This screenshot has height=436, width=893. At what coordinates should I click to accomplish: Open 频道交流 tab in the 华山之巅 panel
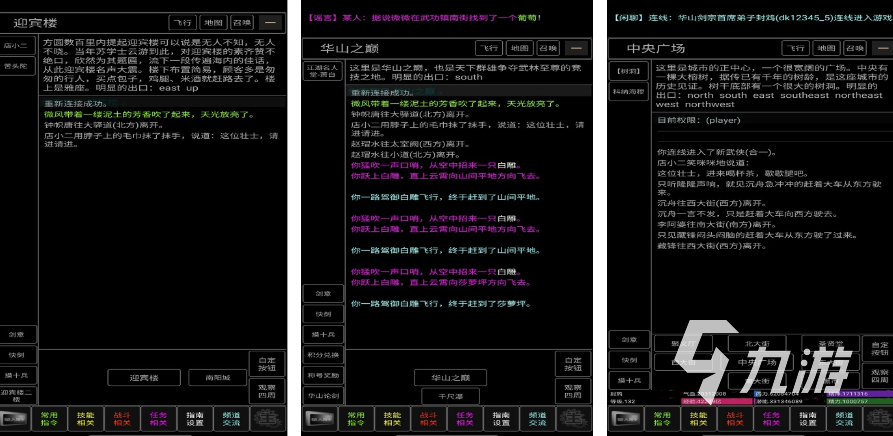coord(535,418)
